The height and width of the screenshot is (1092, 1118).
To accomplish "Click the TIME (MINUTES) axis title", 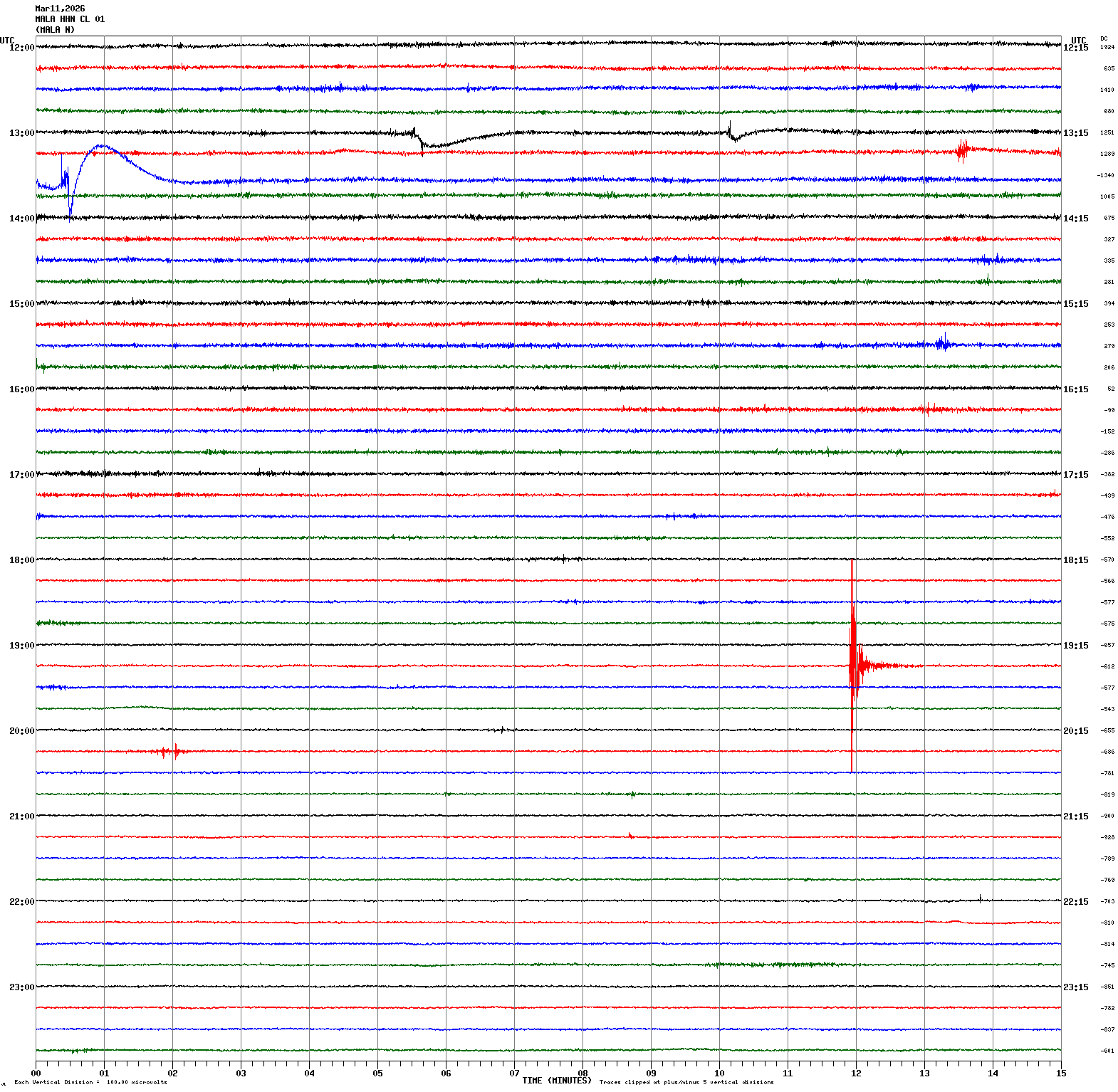I will tap(556, 1081).
